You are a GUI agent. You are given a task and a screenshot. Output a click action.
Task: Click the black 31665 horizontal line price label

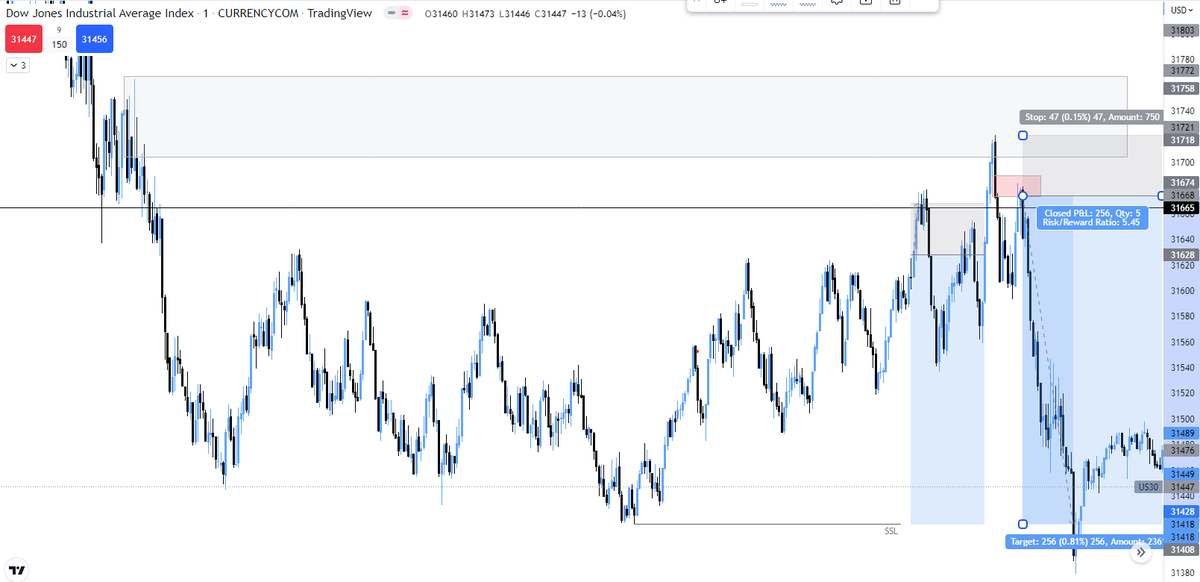1181,207
